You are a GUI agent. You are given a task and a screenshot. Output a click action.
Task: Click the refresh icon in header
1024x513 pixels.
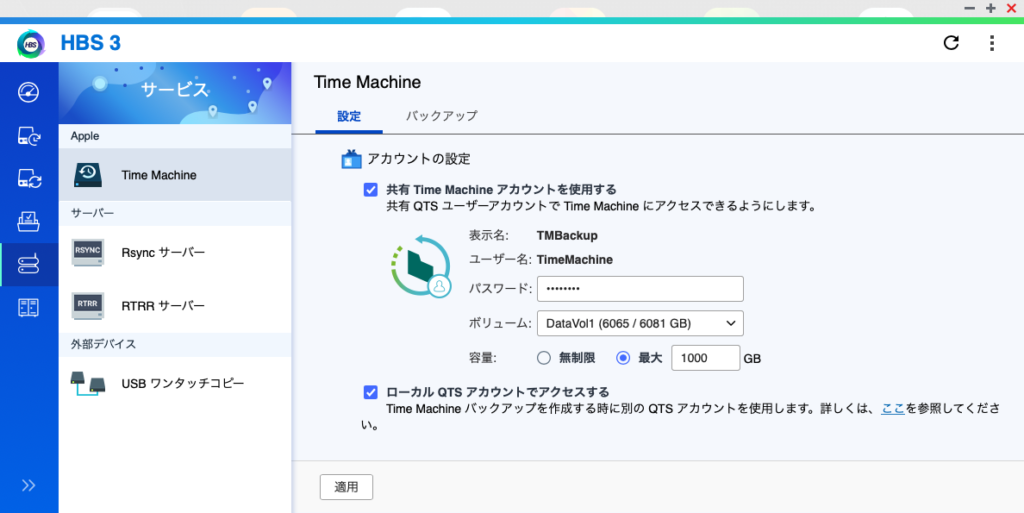point(951,43)
